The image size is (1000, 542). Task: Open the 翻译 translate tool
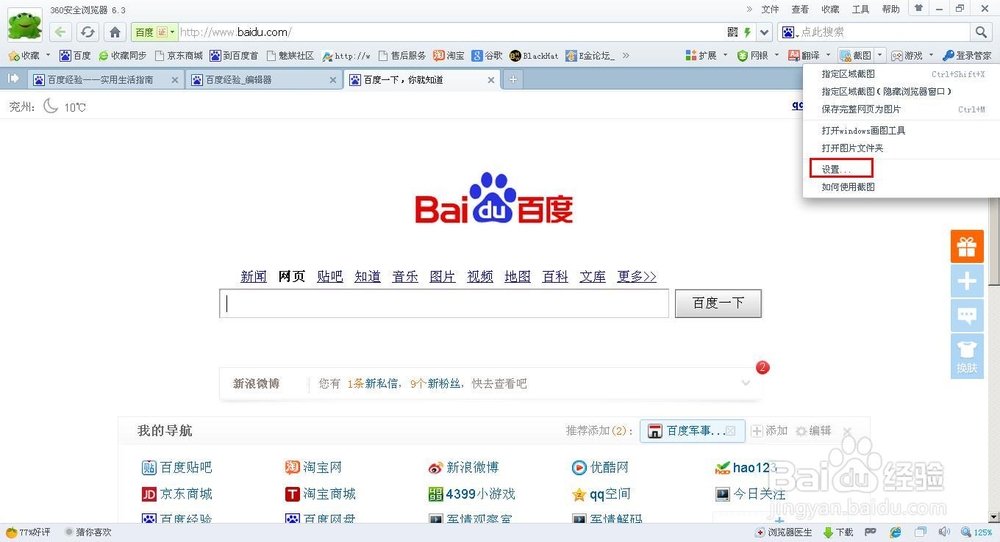[804, 55]
